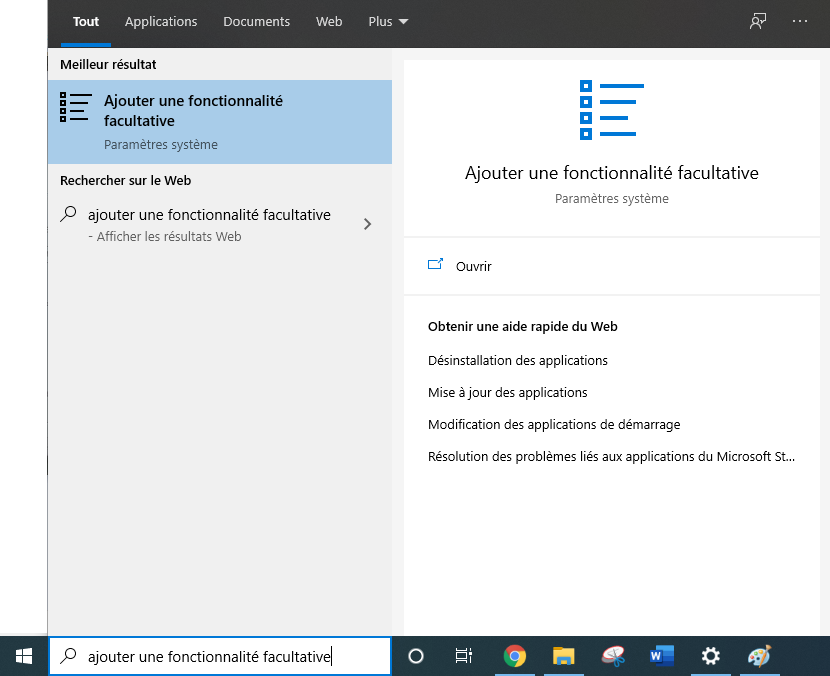Open the three-dots options menu
Screen dimensions: 830x676
799,21
